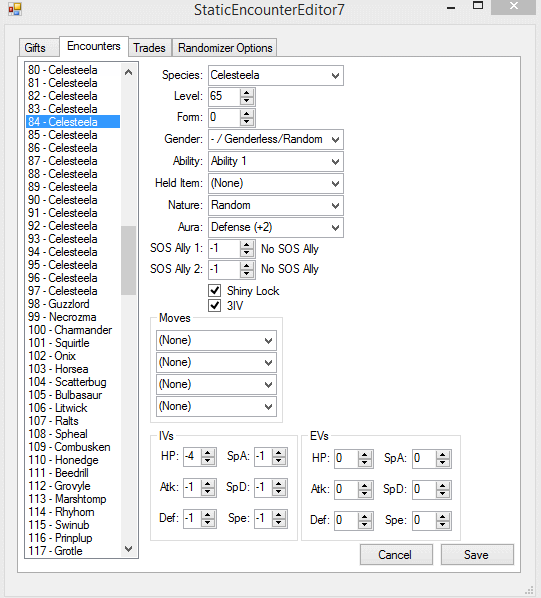Select list entry 105 - Bulbasaur
Screen dimensions: 541x598
point(73,395)
